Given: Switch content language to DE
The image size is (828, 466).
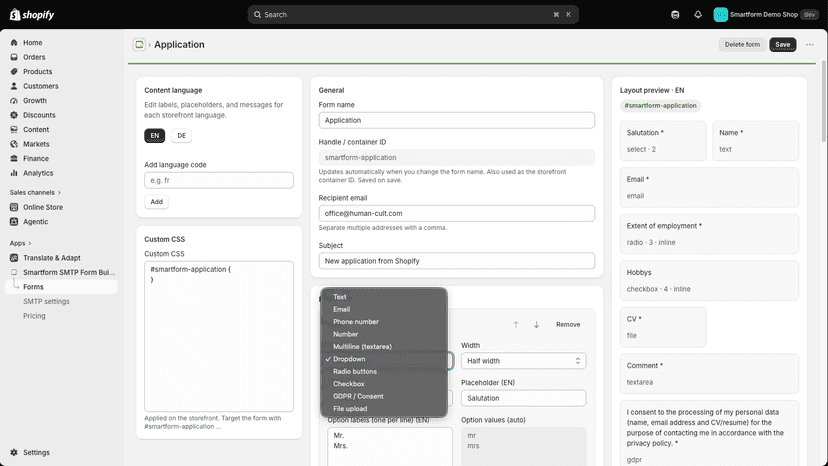Looking at the screenshot, I should (x=182, y=136).
